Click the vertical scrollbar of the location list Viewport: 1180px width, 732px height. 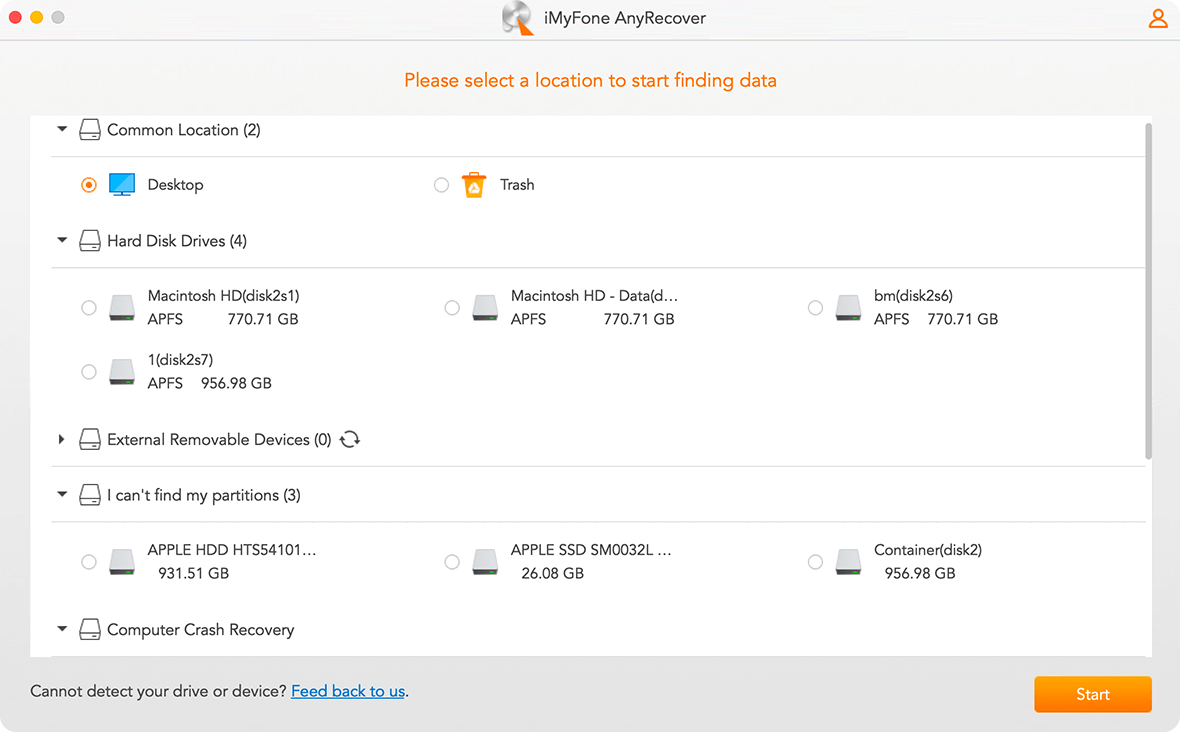(x=1148, y=291)
